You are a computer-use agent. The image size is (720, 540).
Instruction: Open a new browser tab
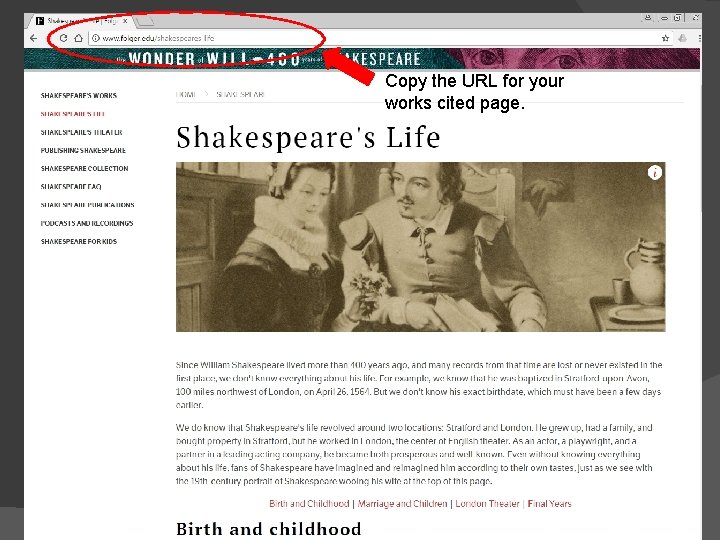[145, 21]
